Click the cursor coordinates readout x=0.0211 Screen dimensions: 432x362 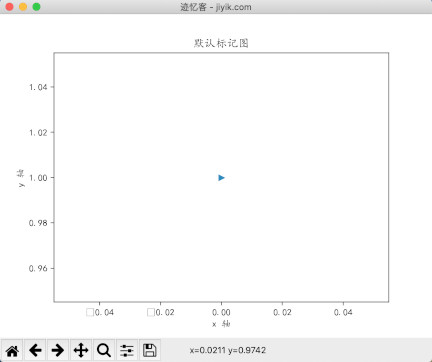pyautogui.click(x=208, y=350)
